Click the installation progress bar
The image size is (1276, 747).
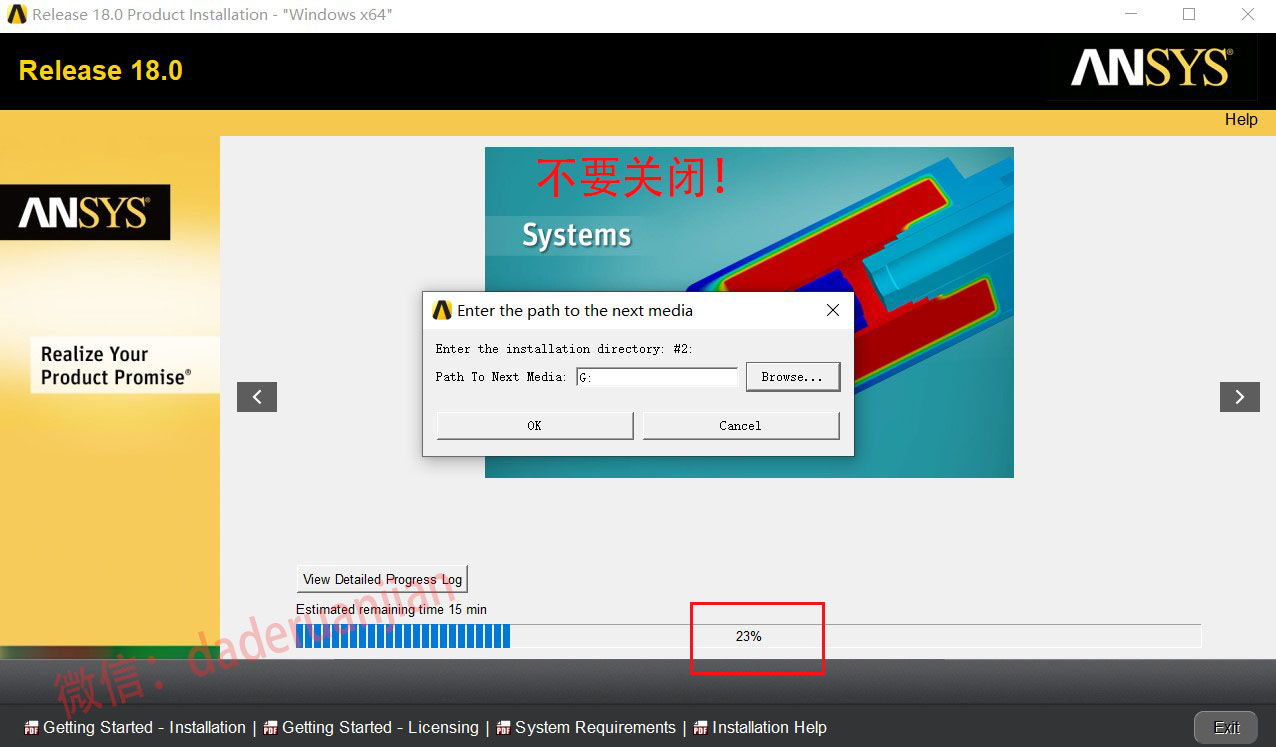[748, 636]
